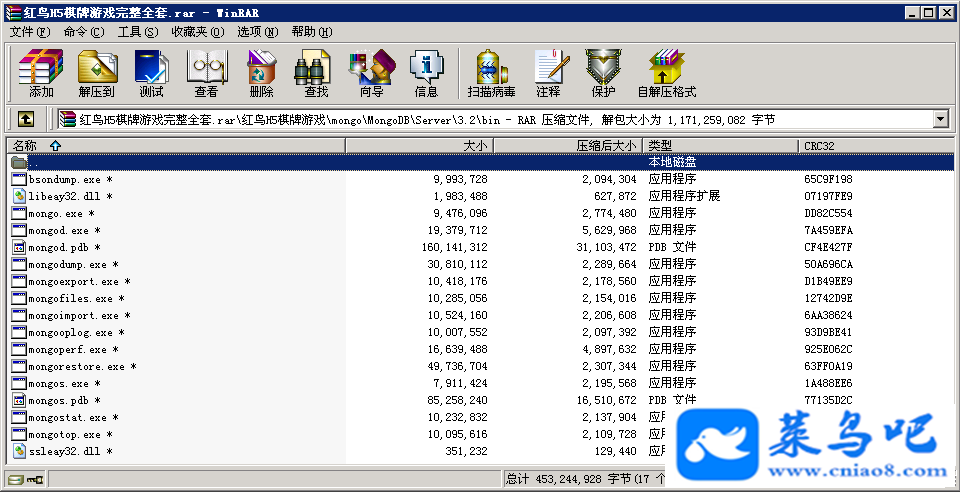Image resolution: width=960 pixels, height=492 pixels.
Task: Click the mongos.pdb file icon
Action: point(19,401)
